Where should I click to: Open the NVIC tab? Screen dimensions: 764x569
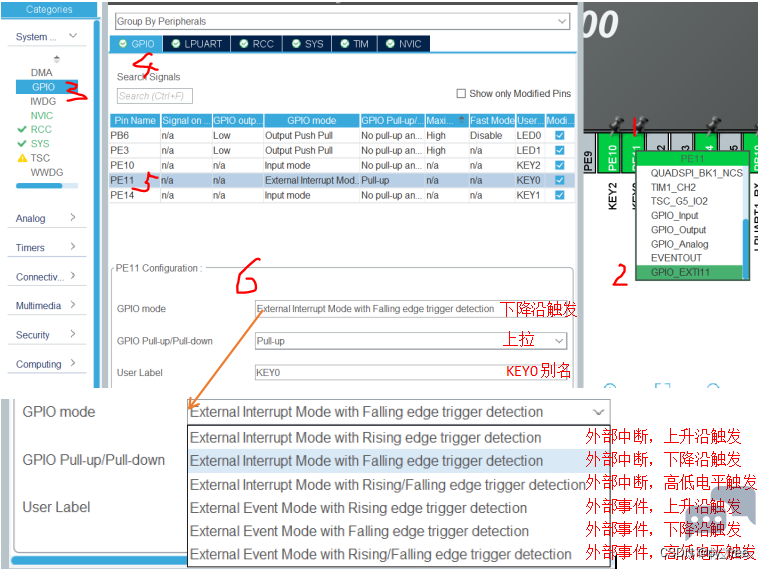click(404, 44)
